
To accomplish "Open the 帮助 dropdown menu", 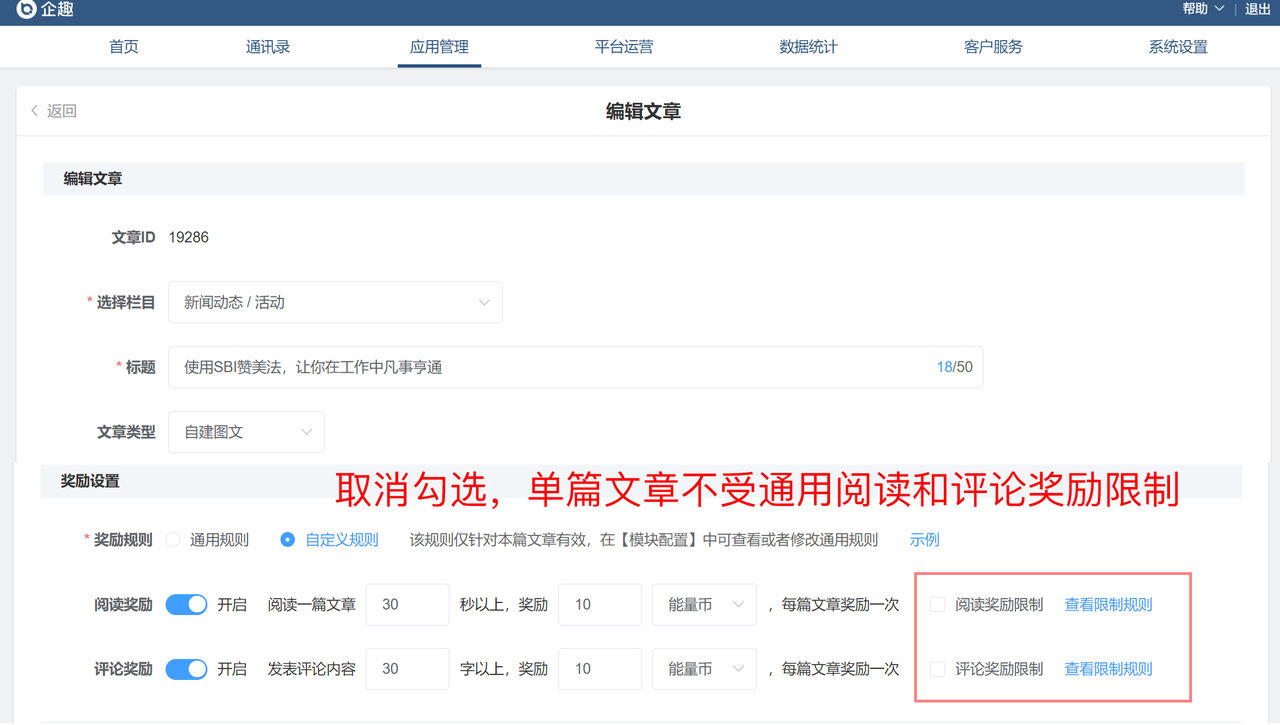I will pyautogui.click(x=1202, y=9).
